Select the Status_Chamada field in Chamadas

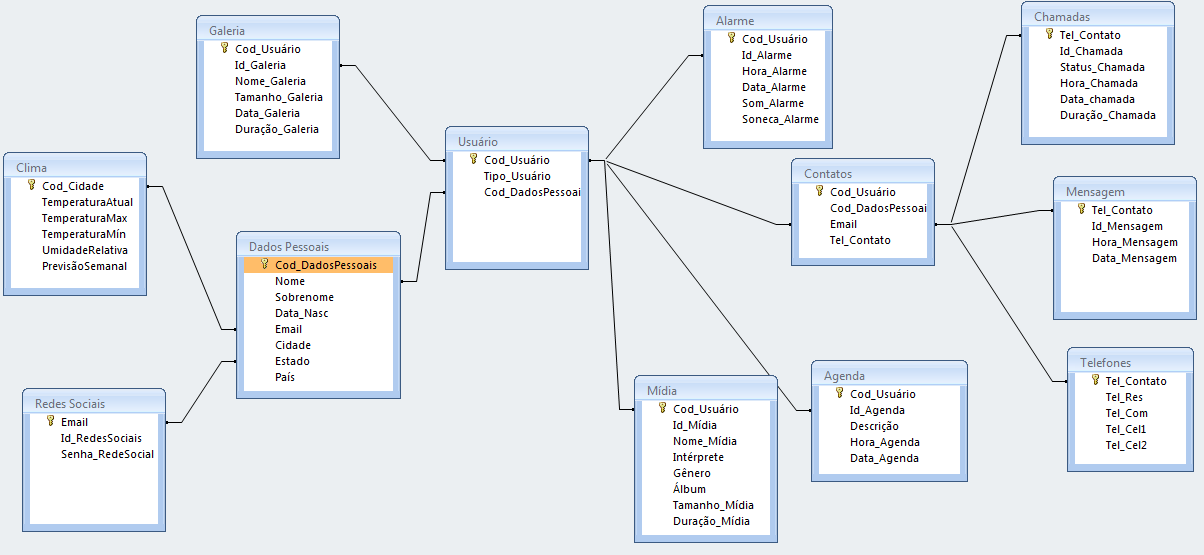(x=1102, y=67)
